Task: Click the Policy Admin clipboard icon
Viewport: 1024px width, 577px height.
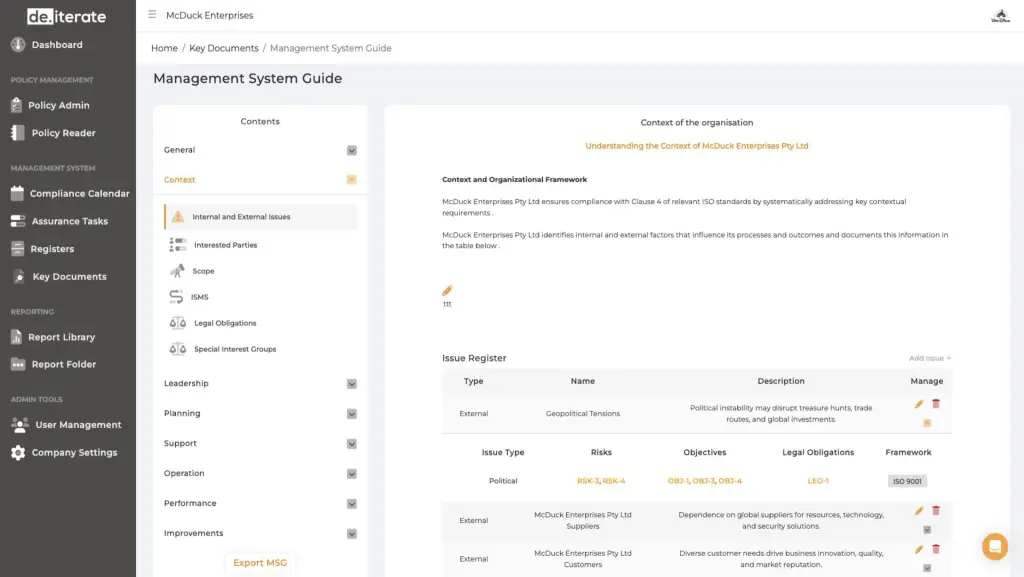Action: click(x=16, y=105)
